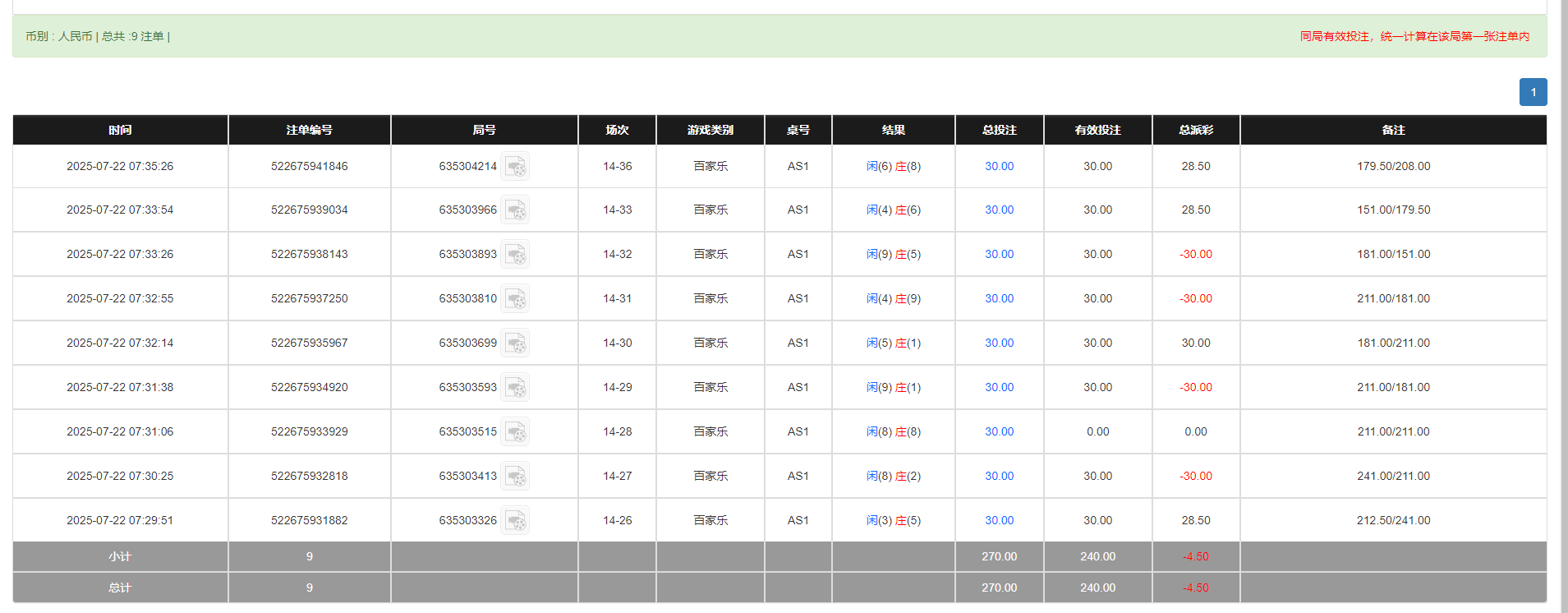Show replay icon for round 635303515
The width and height of the screenshot is (1568, 613).
pyautogui.click(x=515, y=432)
